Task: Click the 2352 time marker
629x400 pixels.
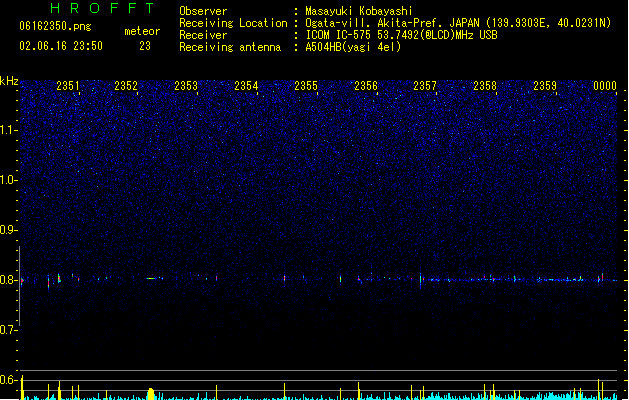Action: coord(126,86)
